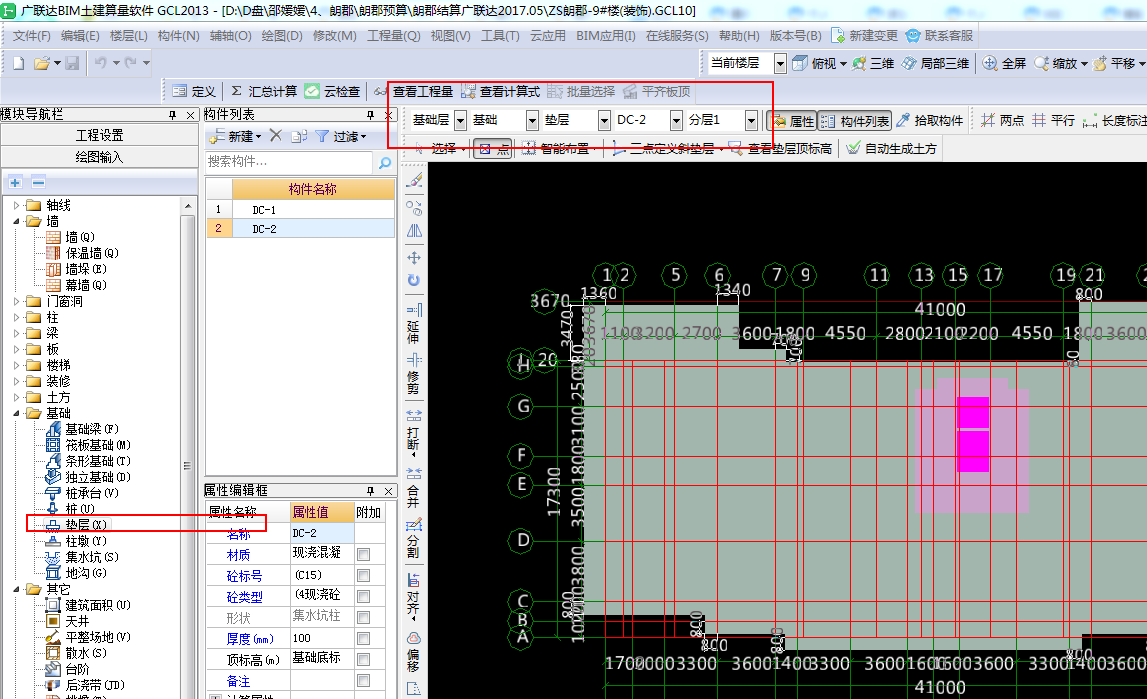Screen dimensions: 1147x699
Task: Click 全屏 full screen icon
Action: [x=1004, y=64]
